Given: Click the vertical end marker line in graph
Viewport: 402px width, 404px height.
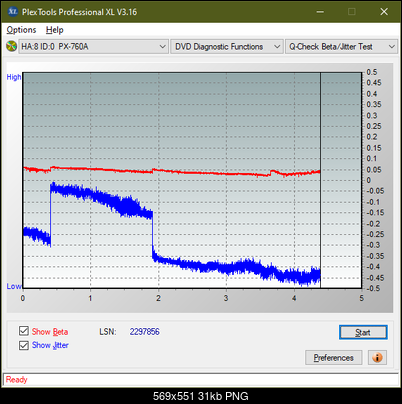Looking at the screenshot, I should (x=320, y=180).
